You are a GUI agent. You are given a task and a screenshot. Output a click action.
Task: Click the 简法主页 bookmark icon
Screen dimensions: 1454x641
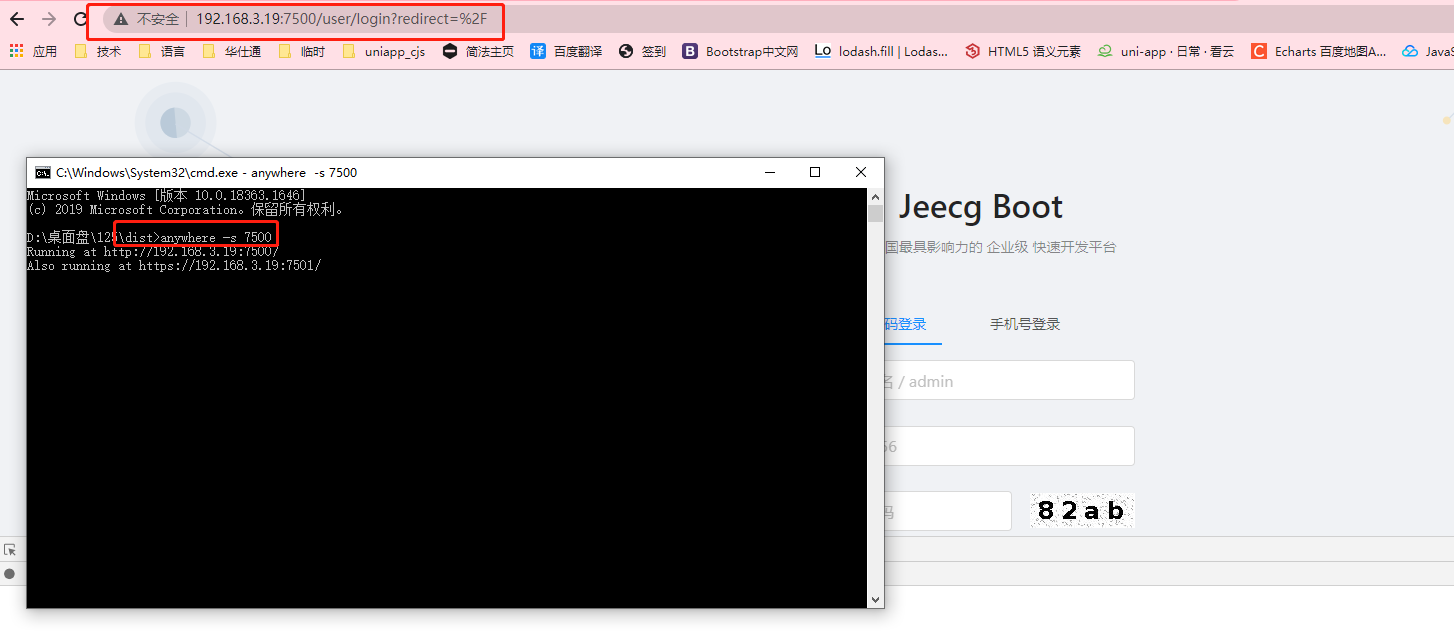click(450, 51)
